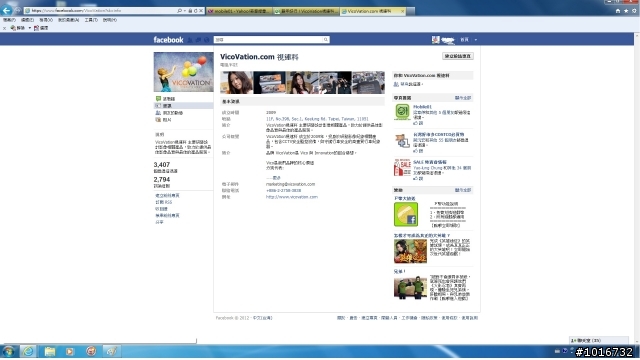Image resolution: width=640 pixels, height=360 pixels.
Task: Click the convert toolbar button
Action: point(18,28)
